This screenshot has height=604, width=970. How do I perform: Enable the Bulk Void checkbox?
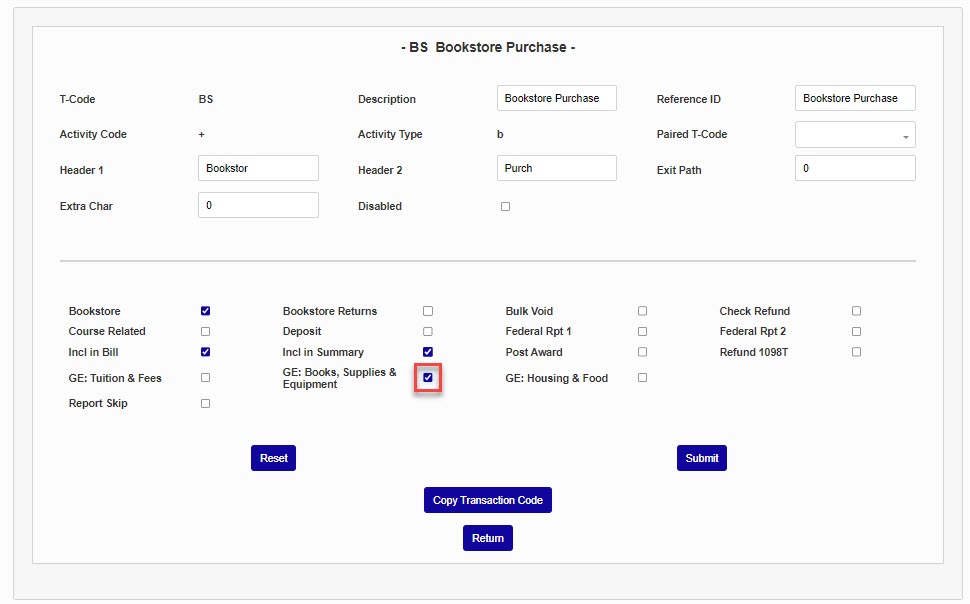pyautogui.click(x=642, y=311)
